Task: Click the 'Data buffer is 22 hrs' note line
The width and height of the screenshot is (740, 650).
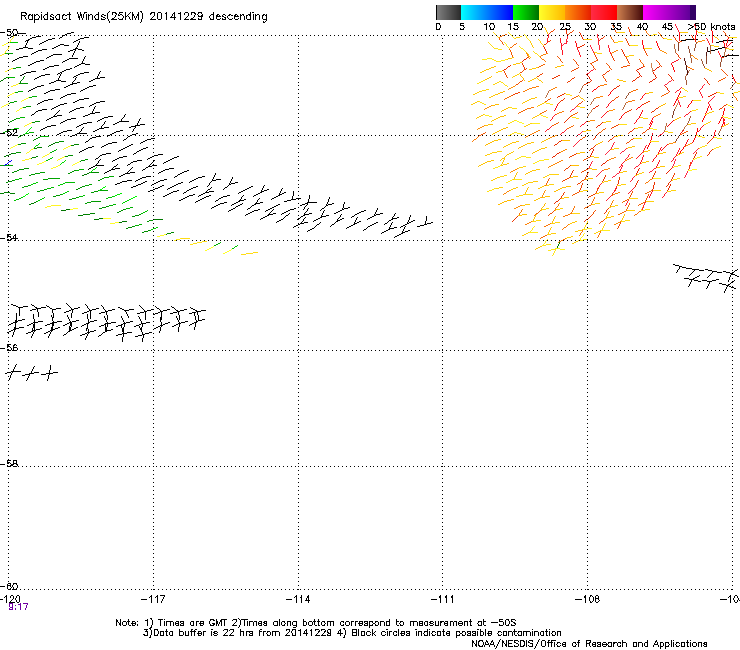Action: coord(352,633)
